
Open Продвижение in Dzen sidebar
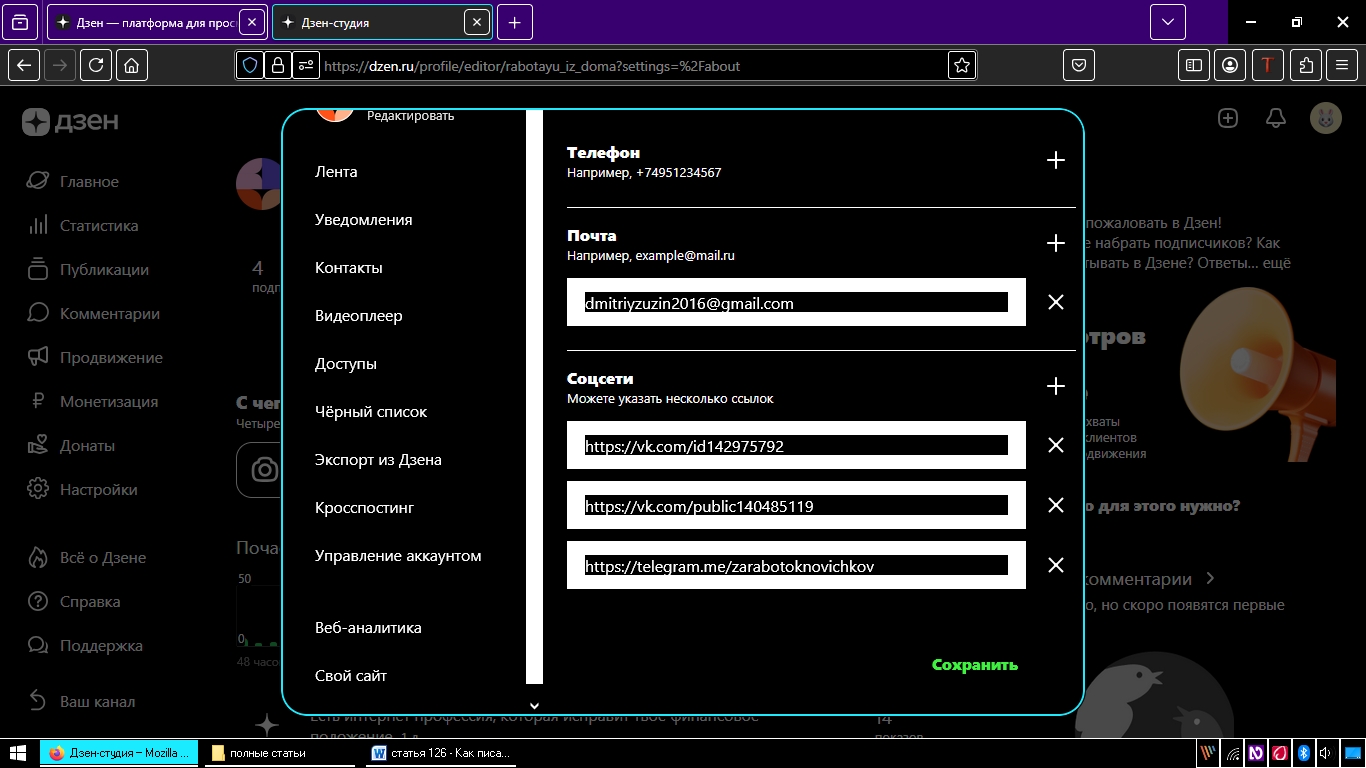(x=95, y=358)
